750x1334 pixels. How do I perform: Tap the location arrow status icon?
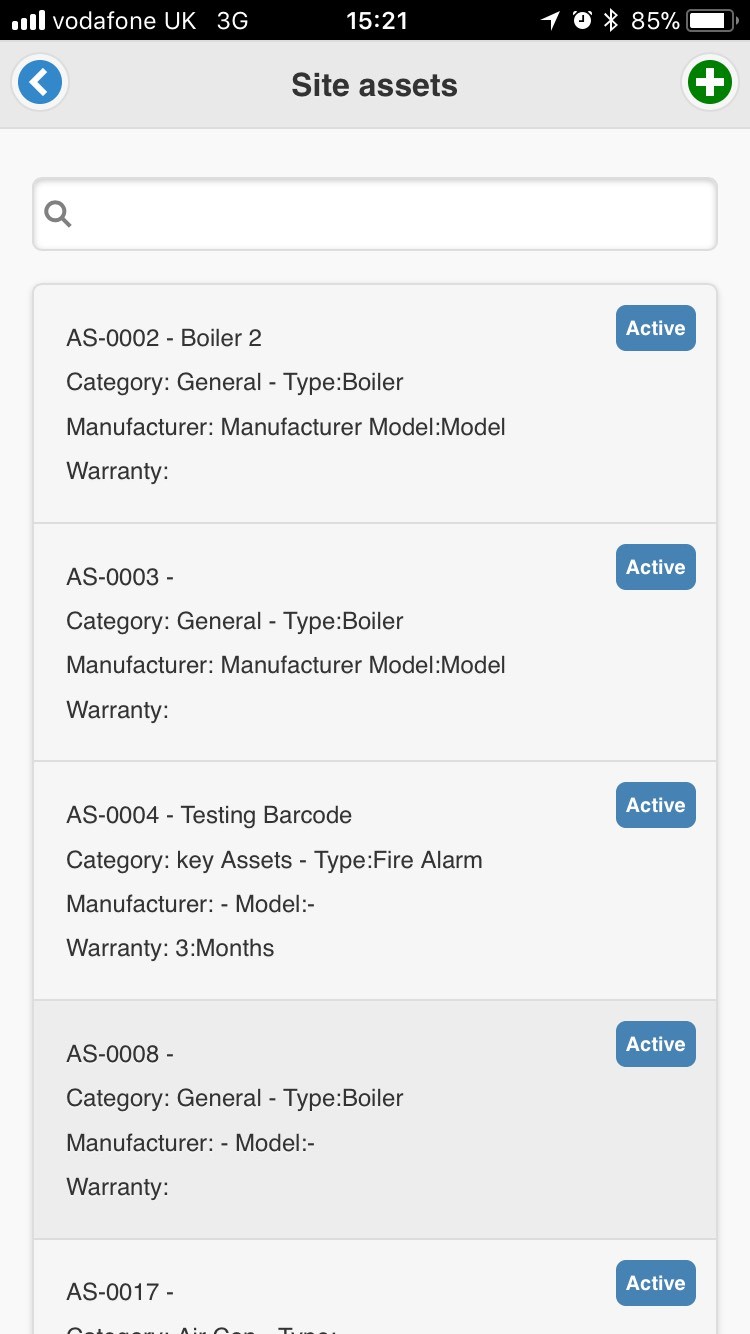click(549, 20)
